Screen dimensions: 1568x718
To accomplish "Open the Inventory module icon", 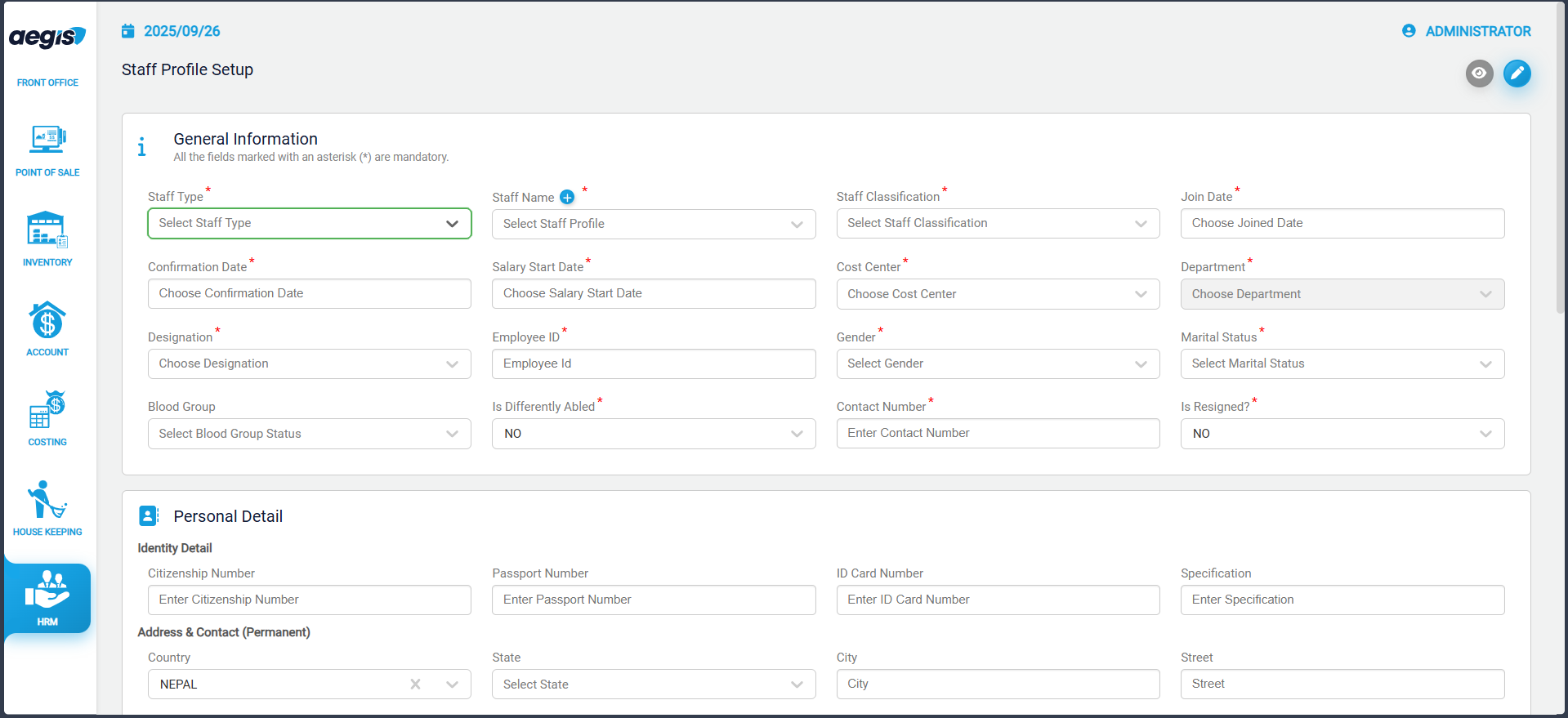I will 47,230.
